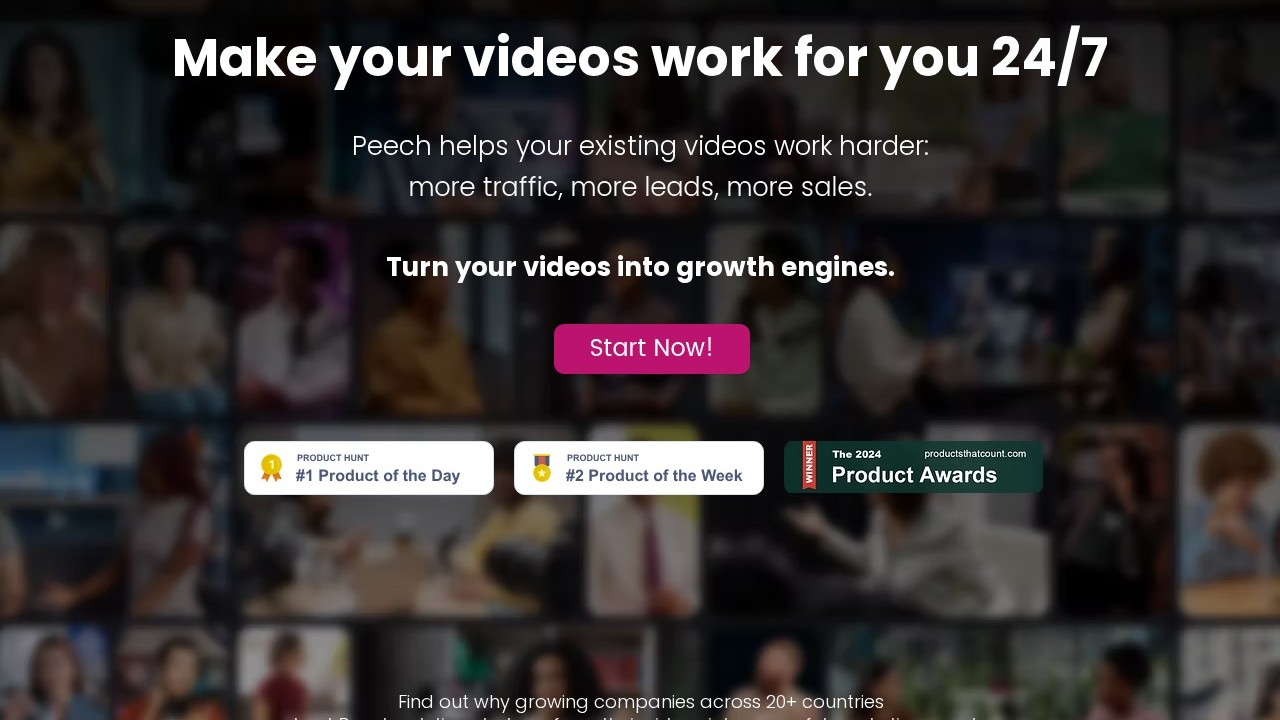
Task: Click the PRODUCT HUNT label above Product of the Week
Action: (603, 458)
